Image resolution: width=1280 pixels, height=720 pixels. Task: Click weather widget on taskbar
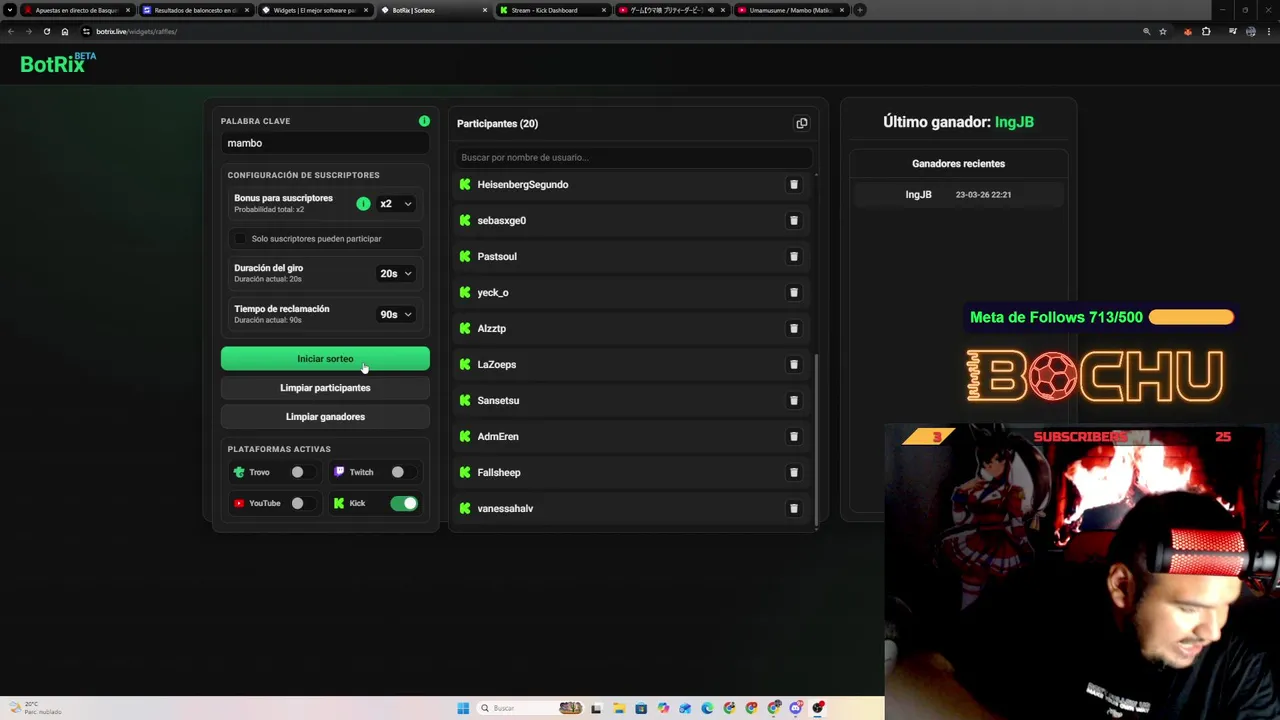[36, 708]
